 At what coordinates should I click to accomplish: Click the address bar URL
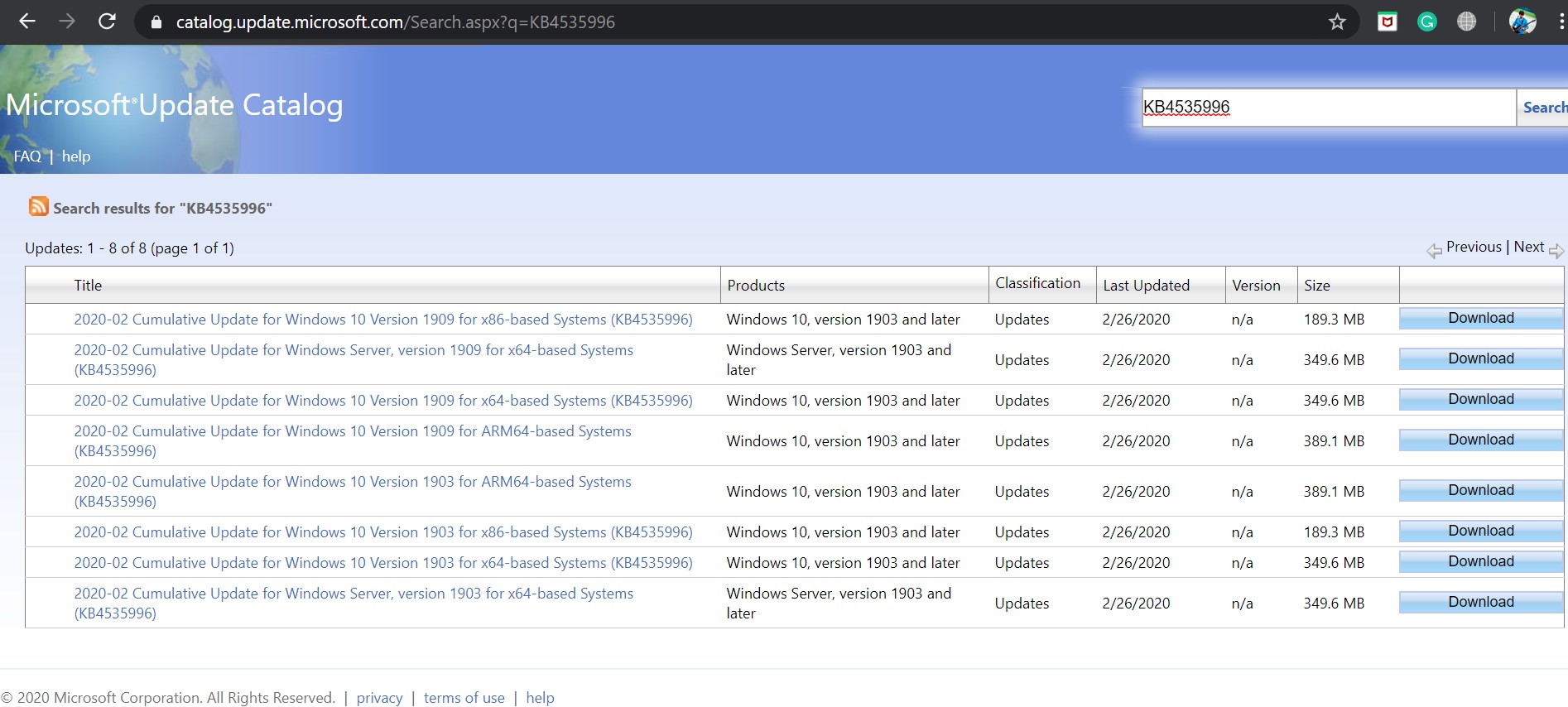coord(395,22)
